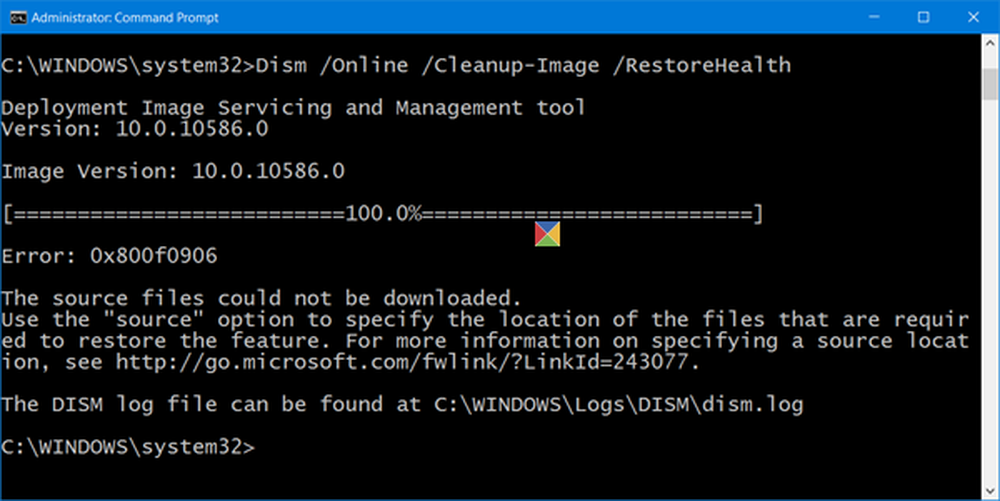This screenshot has height=501, width=1000.
Task: Maximize the Command Prompt window
Action: click(923, 17)
